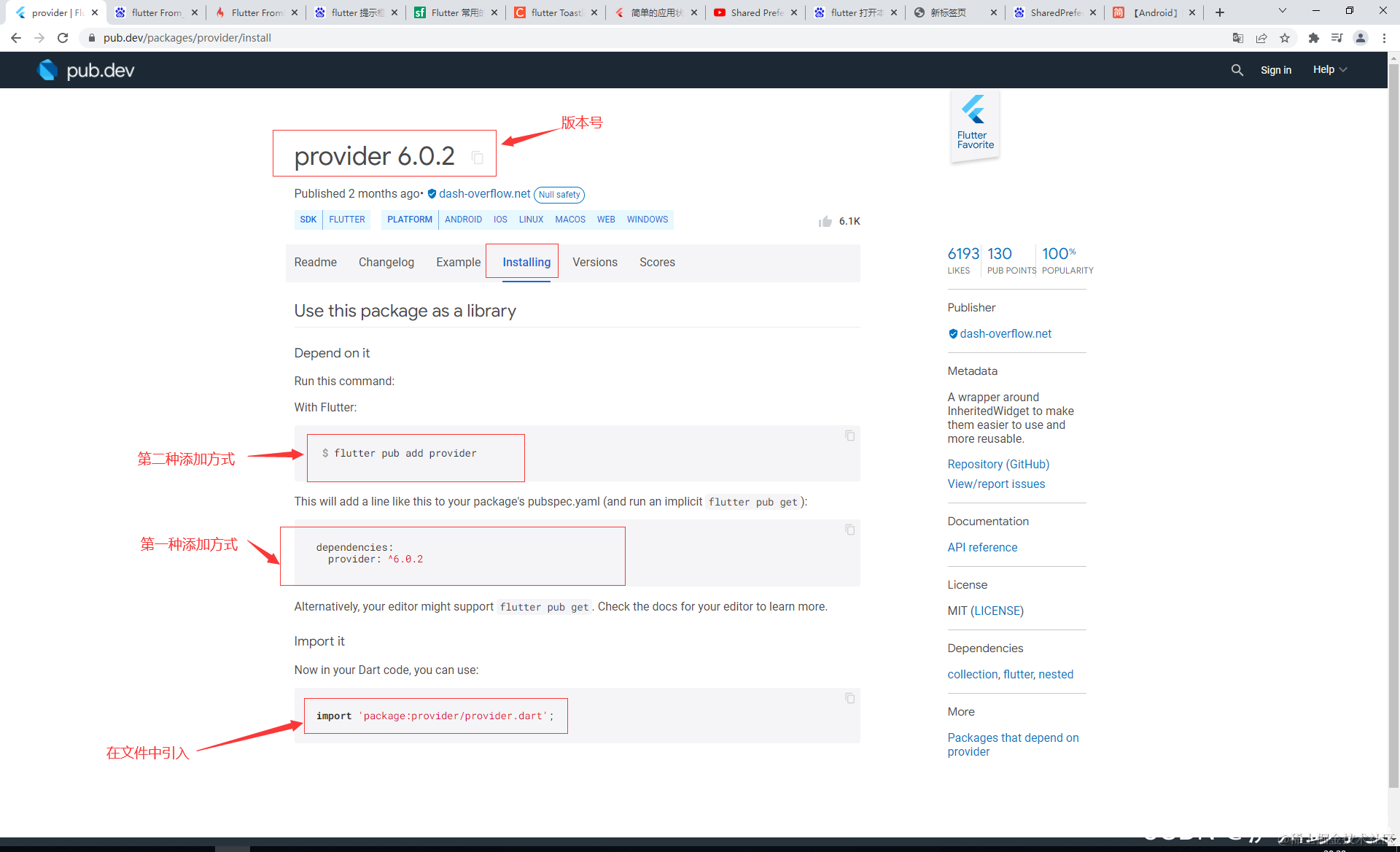Copy package name next to provider 6.0.2
Viewport: 1400px width, 852px height.
pos(478,158)
